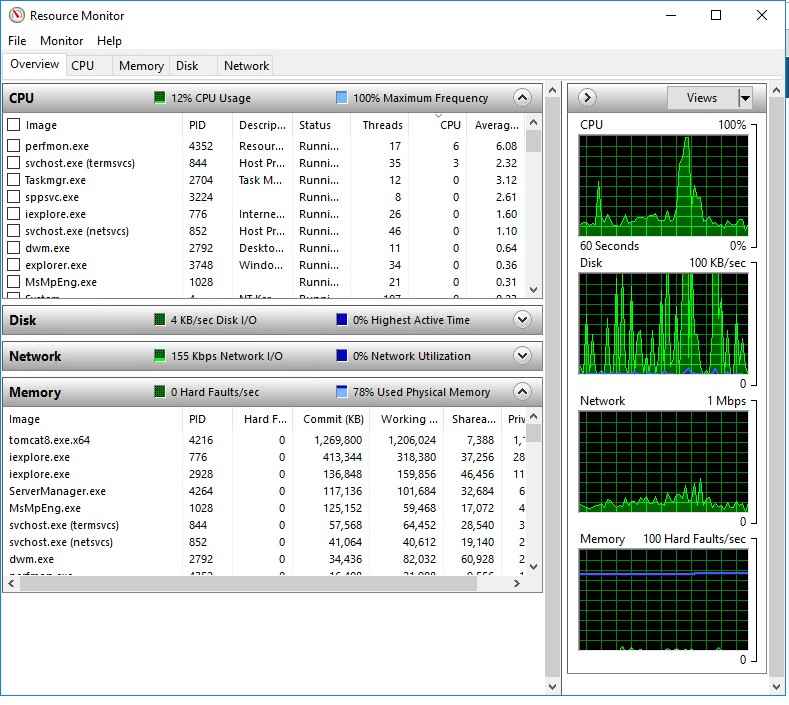Open the Views dropdown arrow
This screenshot has height=705, width=789.
tap(745, 98)
